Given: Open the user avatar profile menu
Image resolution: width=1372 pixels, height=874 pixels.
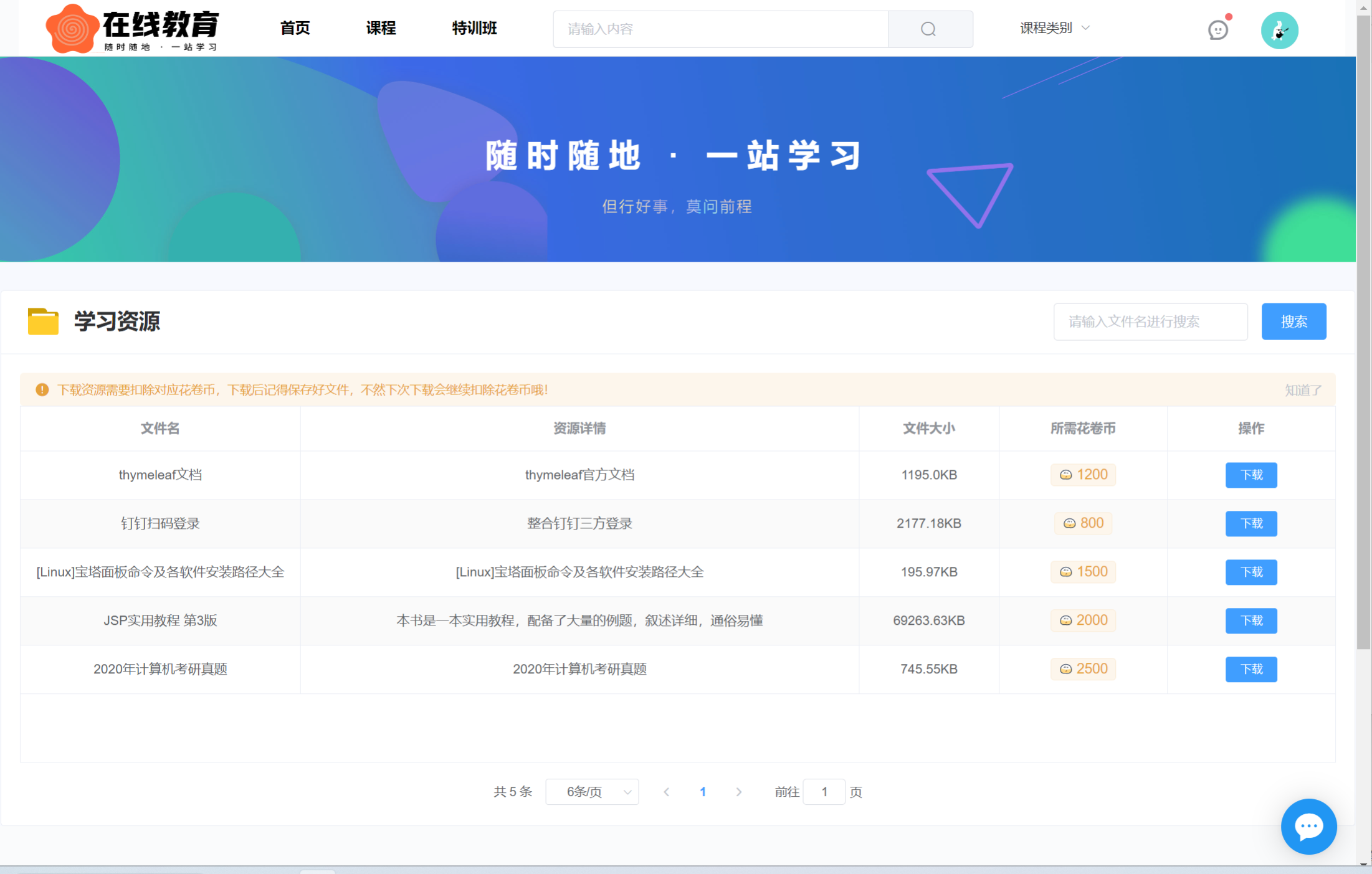Looking at the screenshot, I should click(x=1279, y=30).
